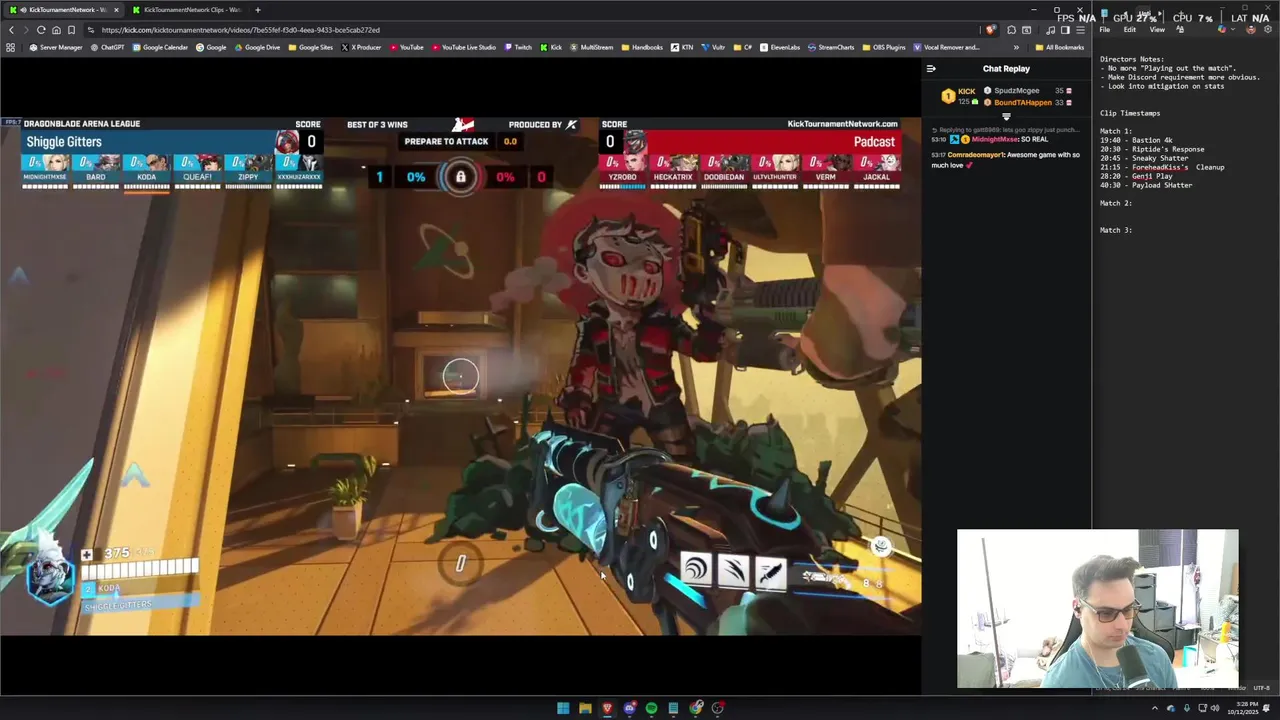The height and width of the screenshot is (720, 1280).
Task: Open Windows Start button on taskbar
Action: pos(563,708)
